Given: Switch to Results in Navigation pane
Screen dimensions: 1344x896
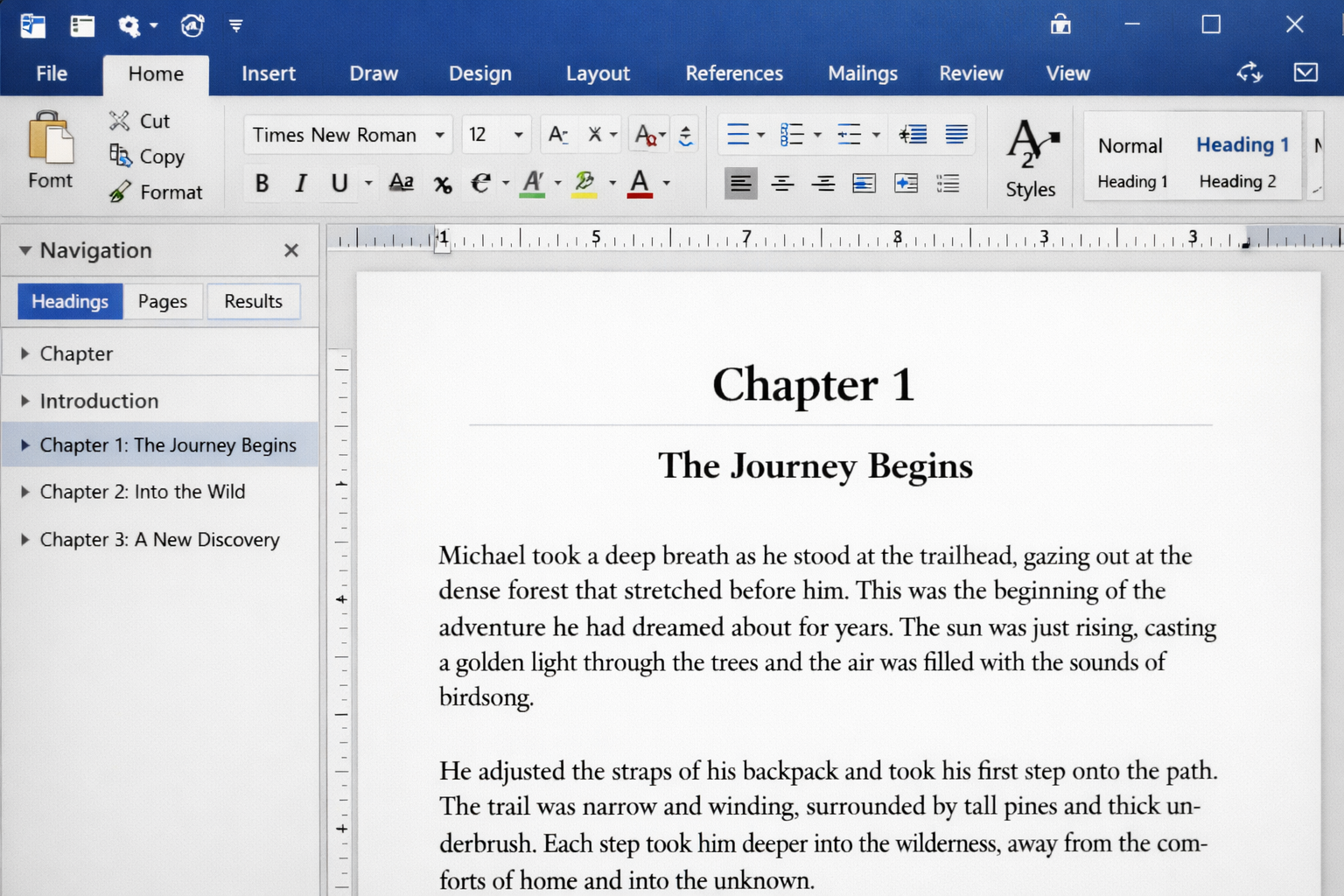Looking at the screenshot, I should 254,301.
